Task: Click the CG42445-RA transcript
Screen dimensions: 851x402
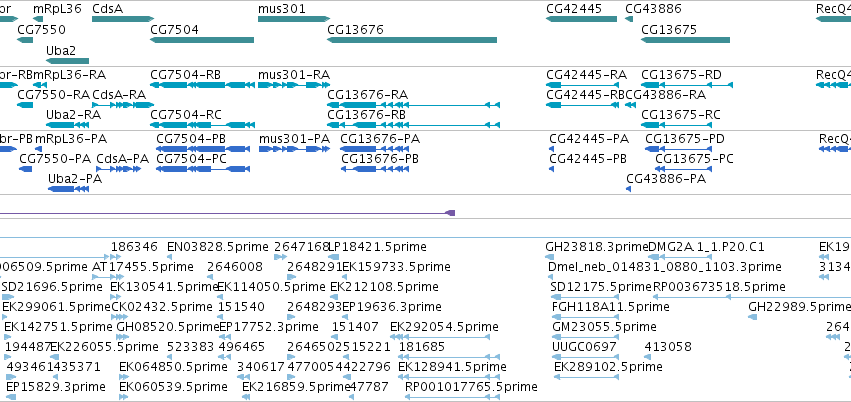Action: click(581, 85)
